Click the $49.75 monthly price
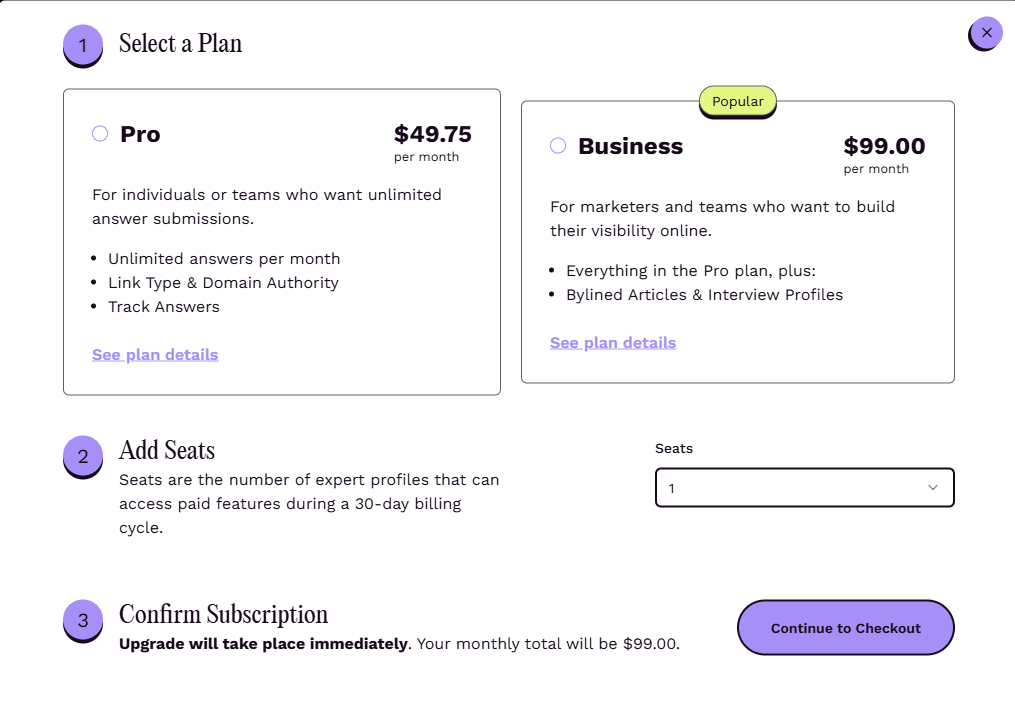The width and height of the screenshot is (1015, 712). pyautogui.click(x=433, y=133)
